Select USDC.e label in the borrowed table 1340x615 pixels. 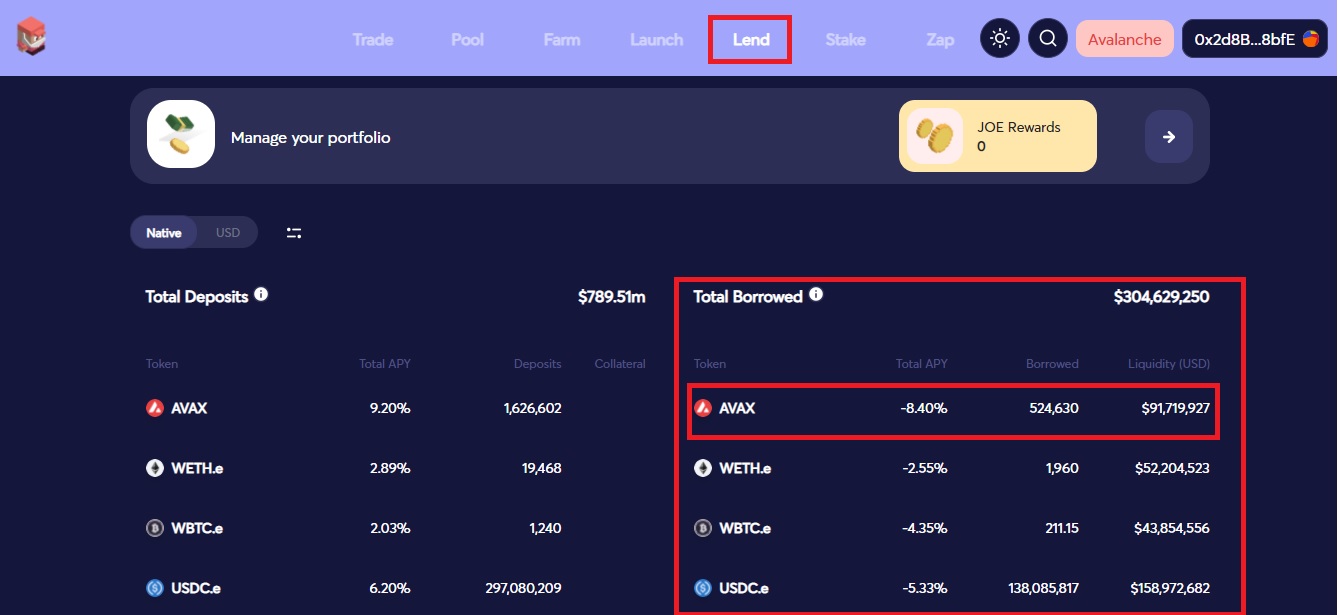coord(746,588)
